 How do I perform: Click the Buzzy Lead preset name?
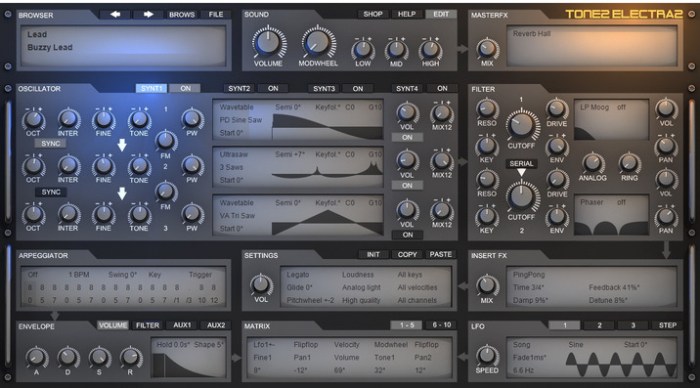(x=50, y=47)
